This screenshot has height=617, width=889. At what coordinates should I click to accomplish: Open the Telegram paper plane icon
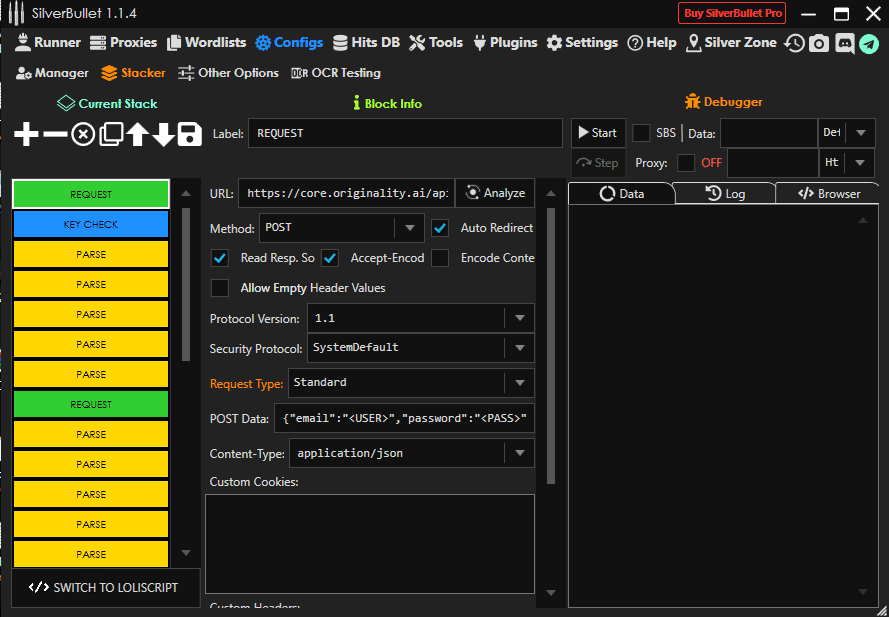[x=869, y=44]
